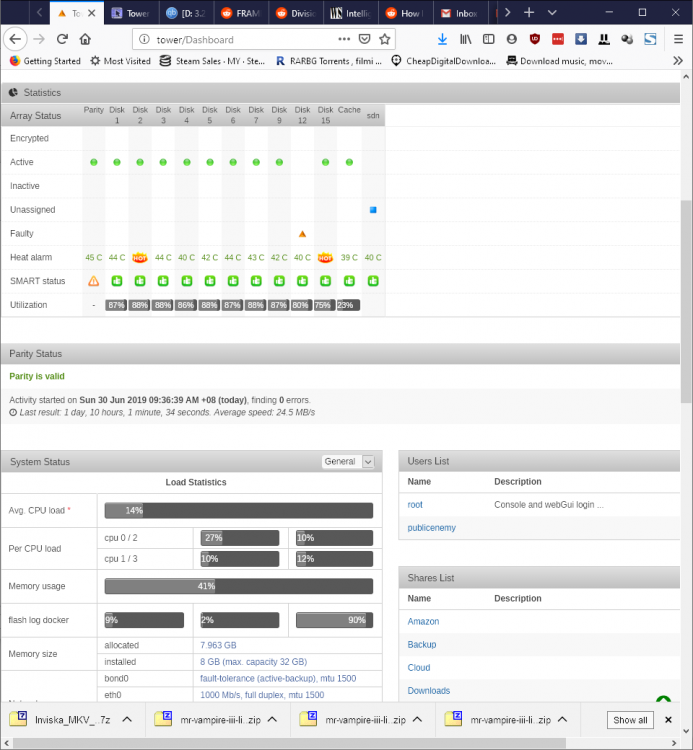Click the 7.963 GB allocated memory value
This screenshot has width=693, height=750.
click(x=218, y=645)
